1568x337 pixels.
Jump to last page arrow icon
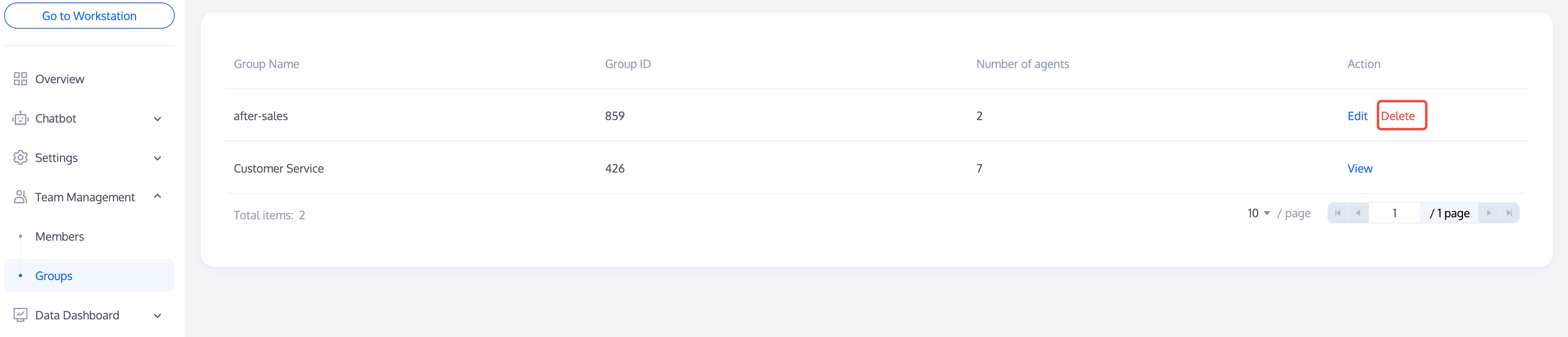[1509, 213]
